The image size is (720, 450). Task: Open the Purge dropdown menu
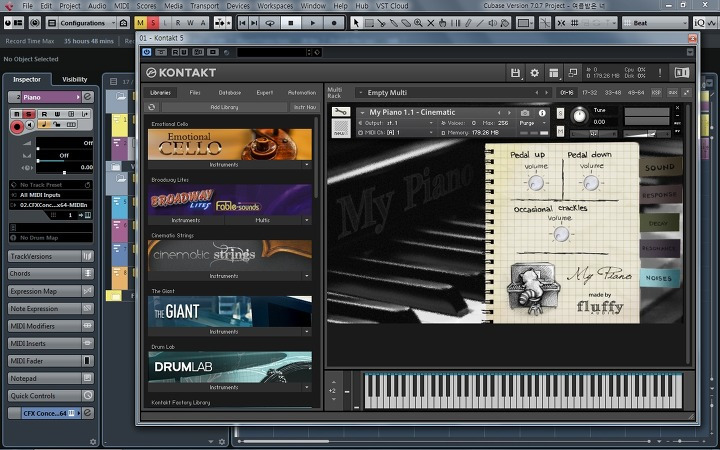[x=533, y=123]
